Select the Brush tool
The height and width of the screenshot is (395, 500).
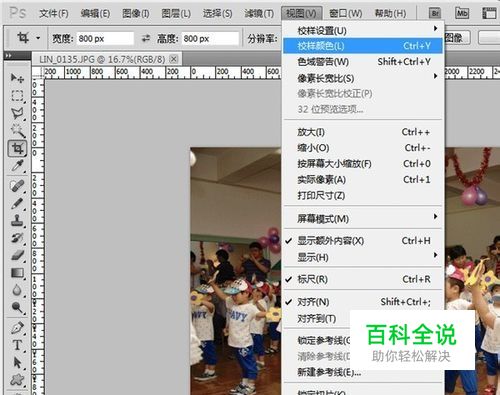click(x=17, y=203)
